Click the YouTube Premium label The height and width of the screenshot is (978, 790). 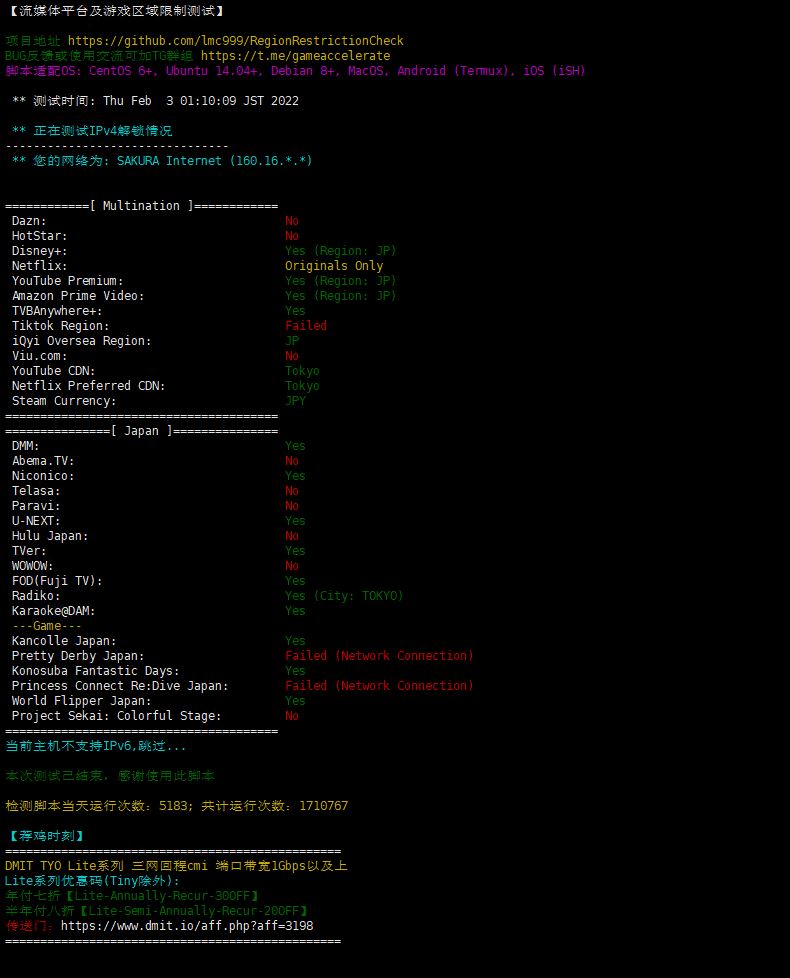coord(67,281)
